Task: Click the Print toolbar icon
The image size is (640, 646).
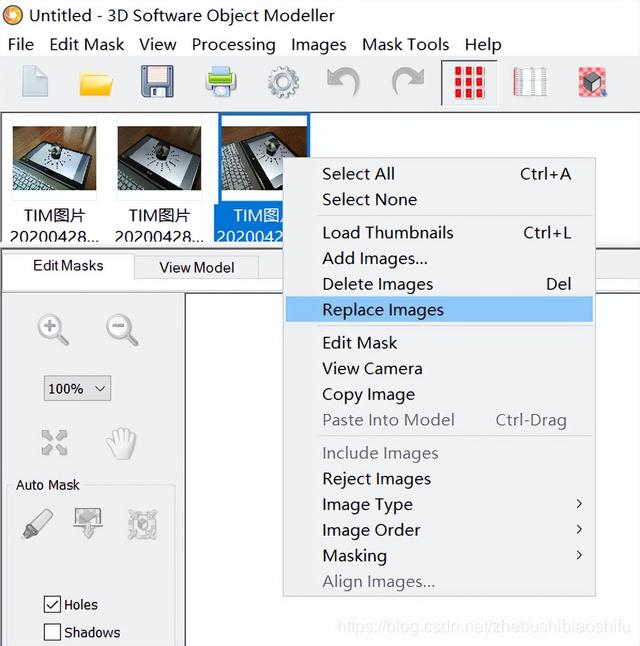Action: pyautogui.click(x=221, y=82)
